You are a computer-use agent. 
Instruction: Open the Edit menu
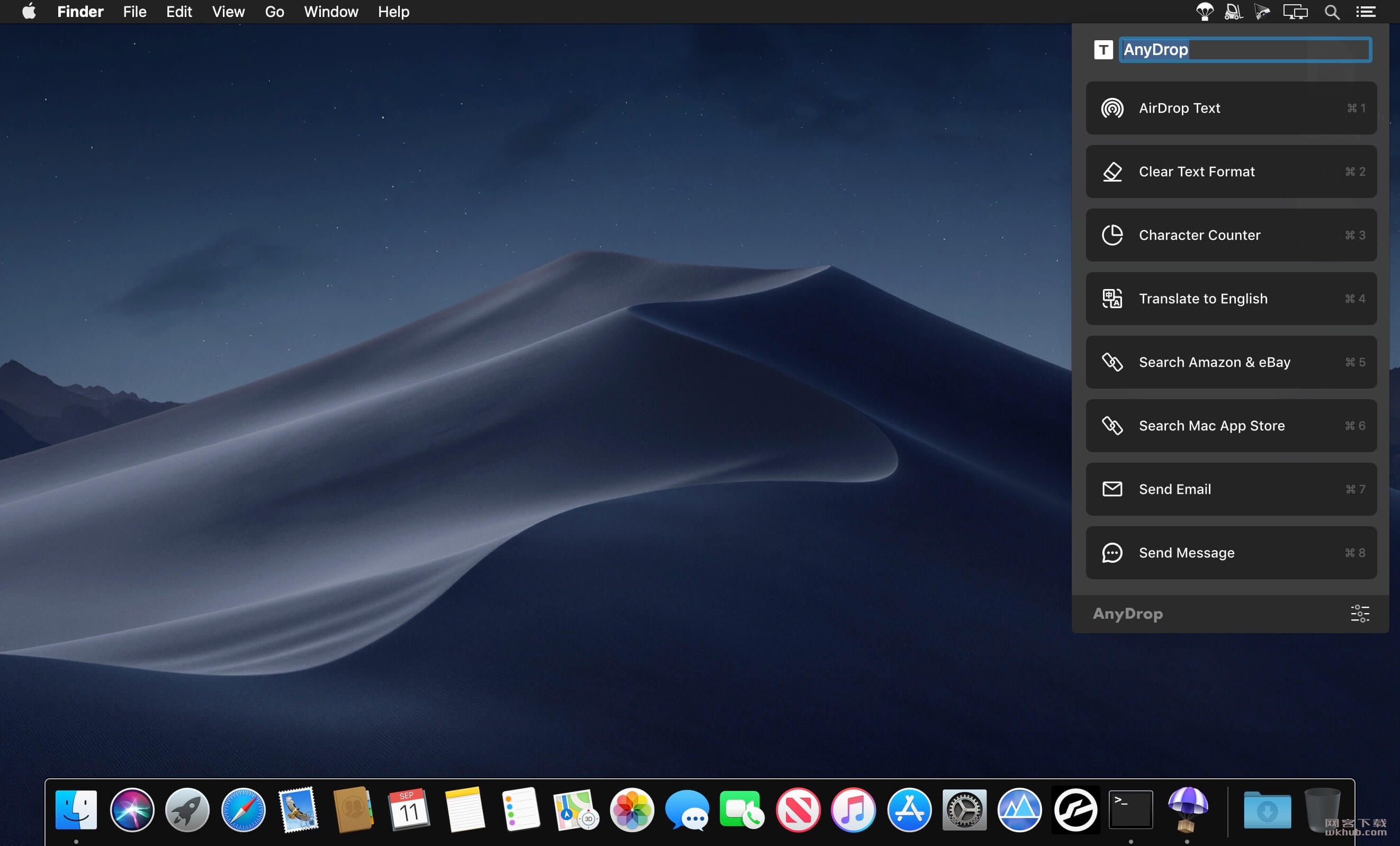click(x=179, y=12)
